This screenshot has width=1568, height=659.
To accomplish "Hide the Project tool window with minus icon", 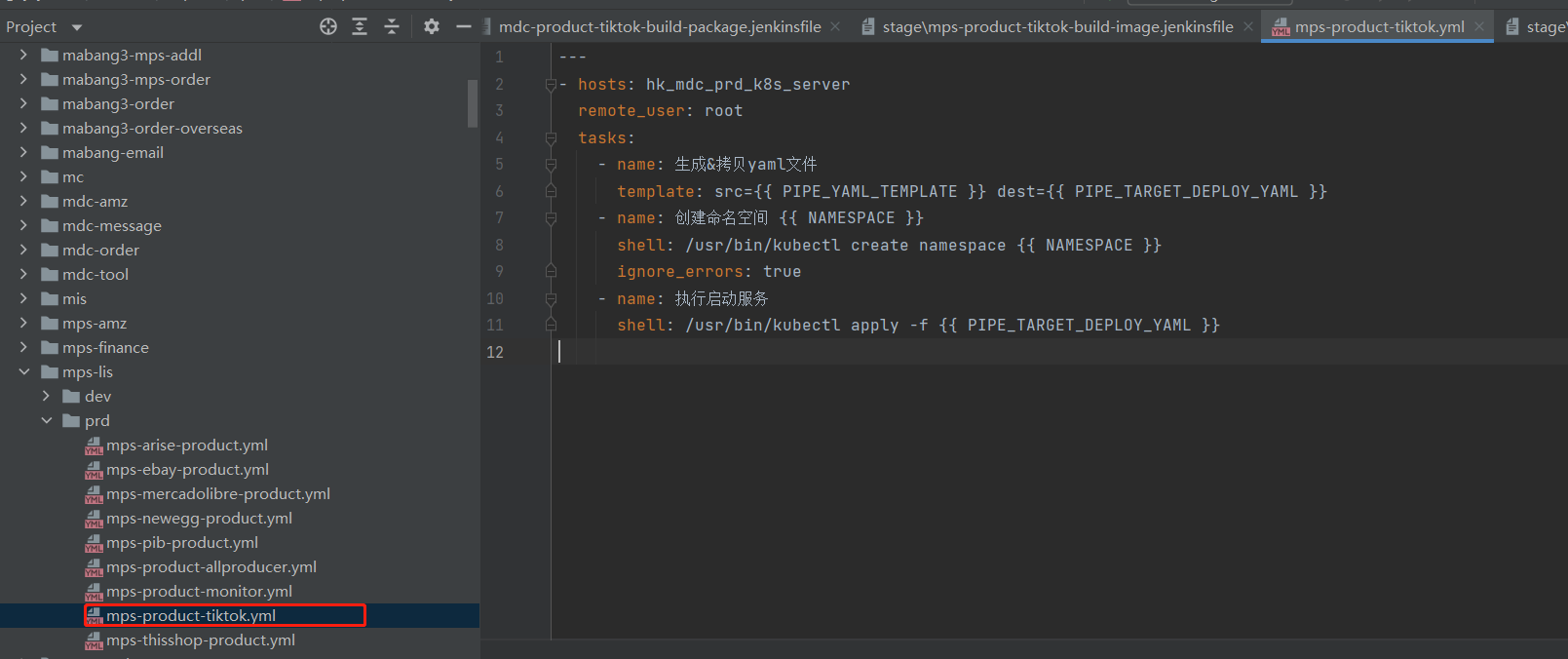I will coord(464,27).
